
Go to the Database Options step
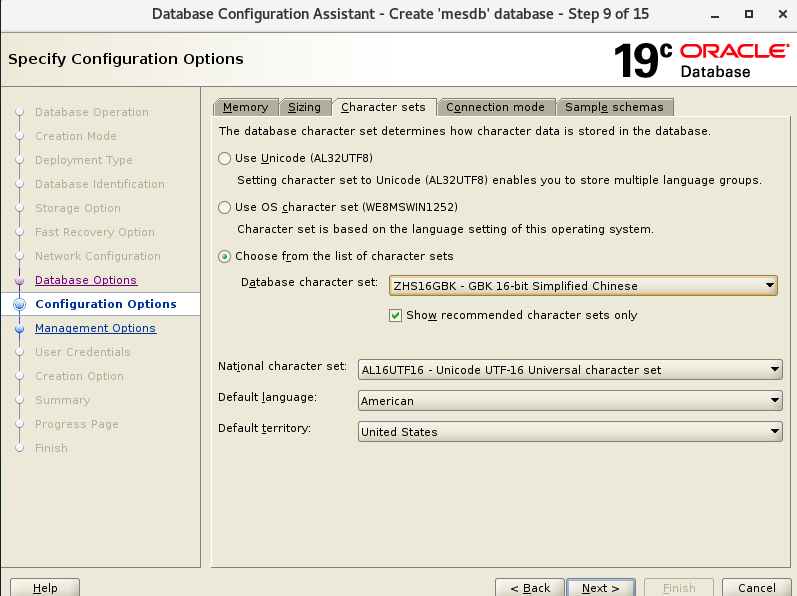tap(86, 280)
